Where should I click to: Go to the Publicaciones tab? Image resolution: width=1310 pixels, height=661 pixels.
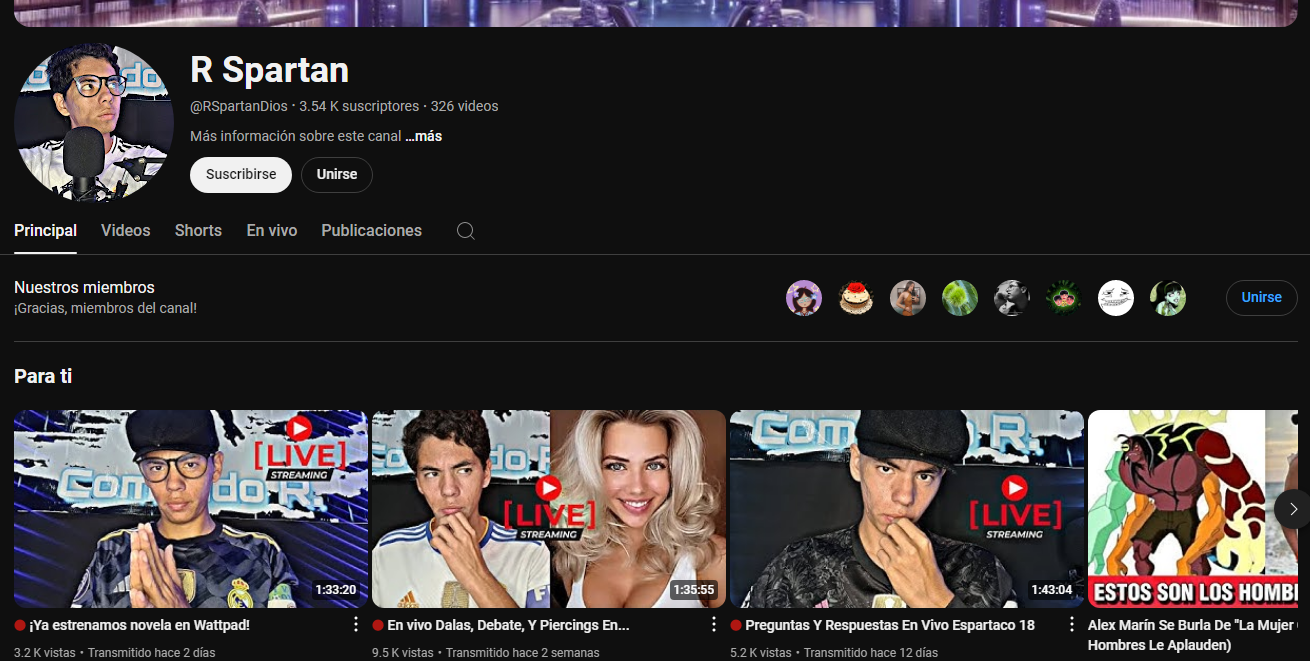pyautogui.click(x=371, y=231)
